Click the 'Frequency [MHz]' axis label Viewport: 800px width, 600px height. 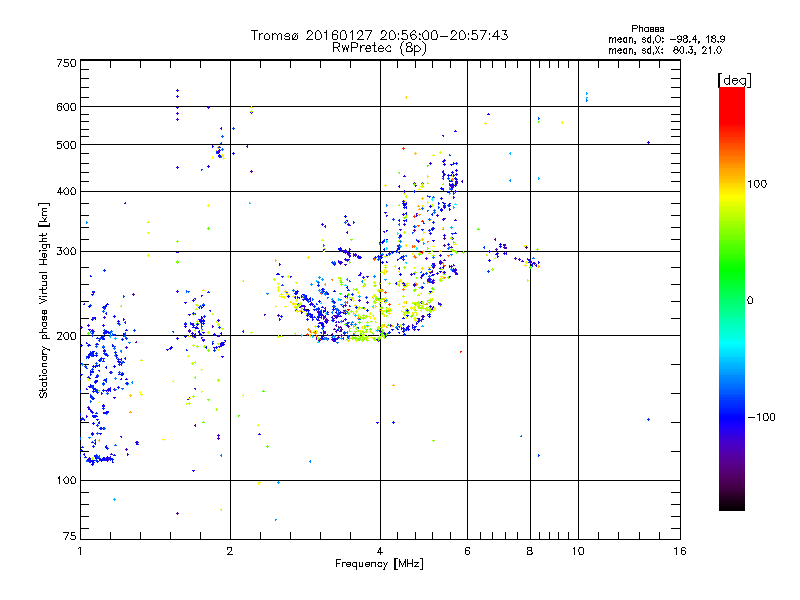pyautogui.click(x=379, y=564)
